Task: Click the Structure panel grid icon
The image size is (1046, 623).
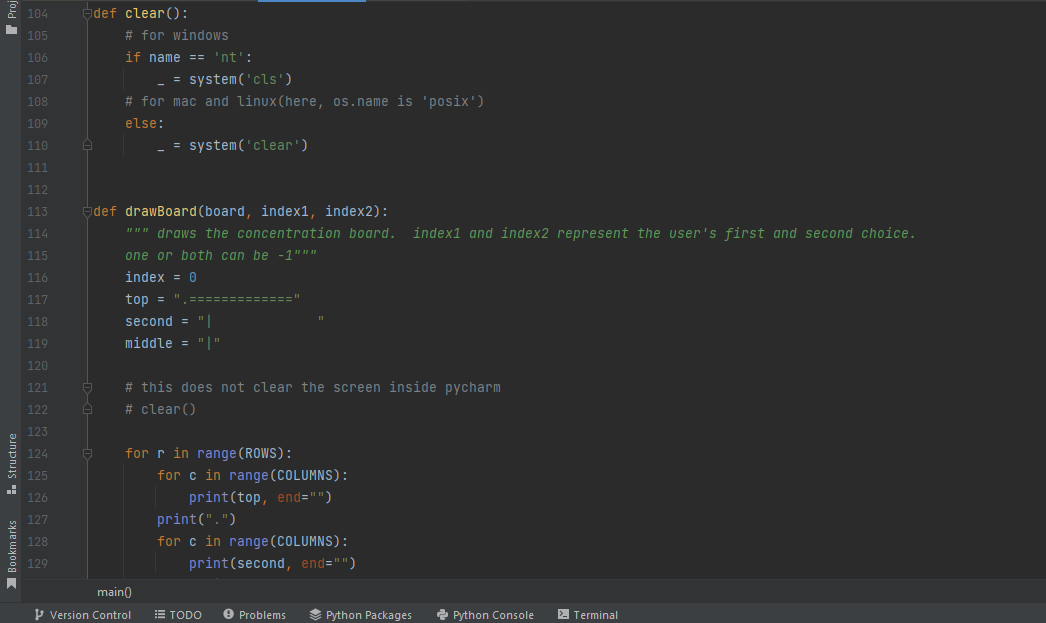Action: point(11,490)
